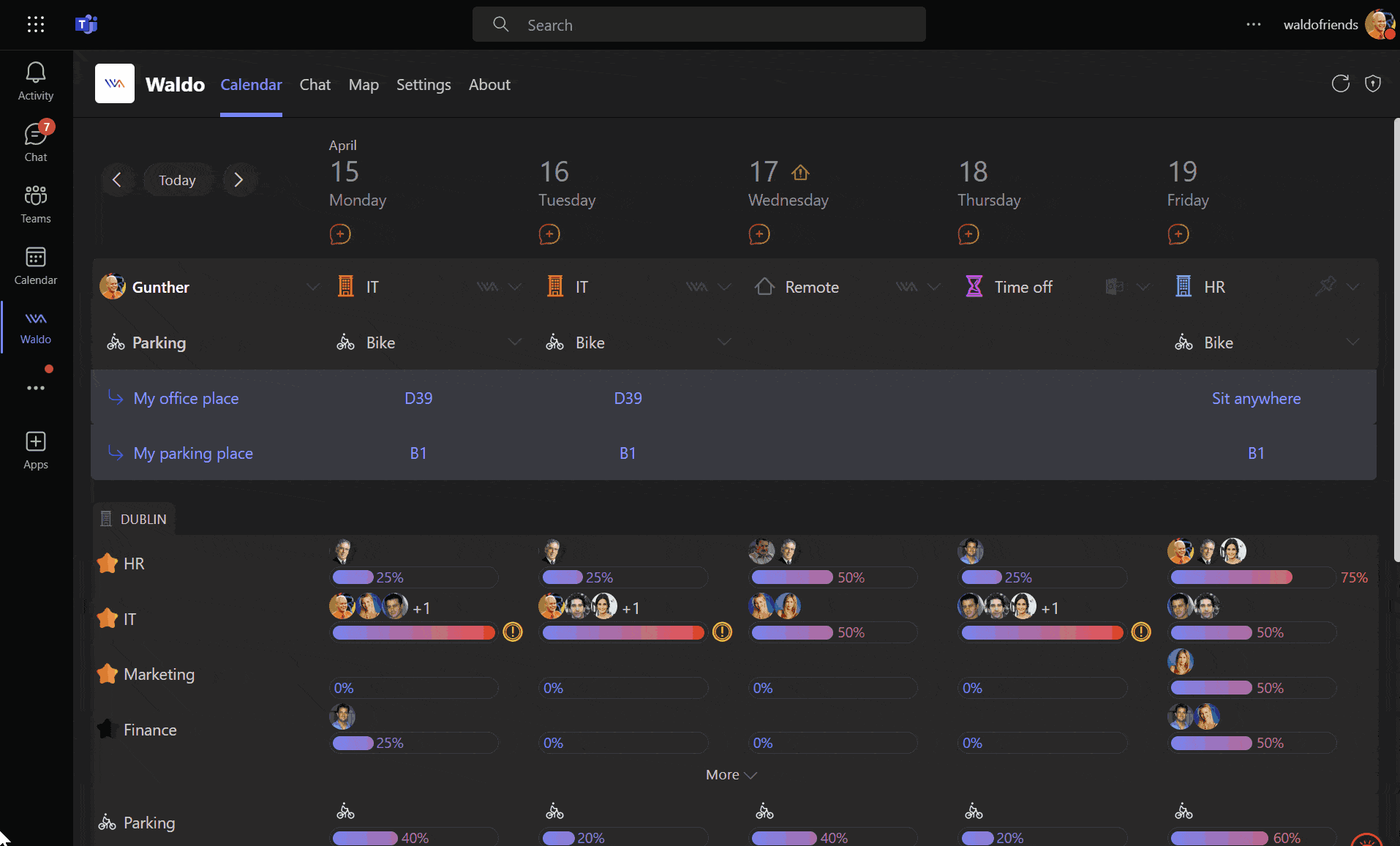Image resolution: width=1400 pixels, height=846 pixels.
Task: Switch to the Settings tab
Action: (424, 84)
